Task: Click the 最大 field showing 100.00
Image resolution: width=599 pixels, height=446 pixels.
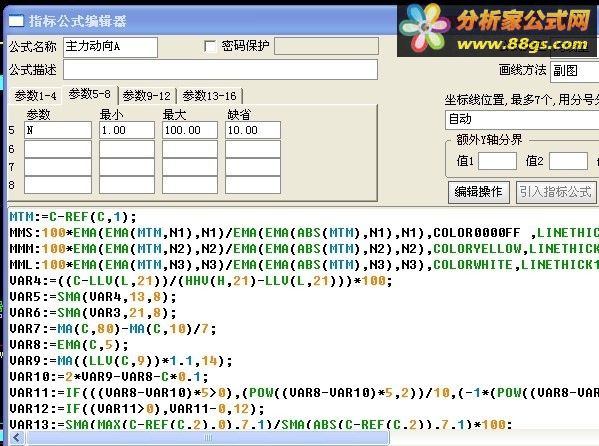Action: point(190,130)
